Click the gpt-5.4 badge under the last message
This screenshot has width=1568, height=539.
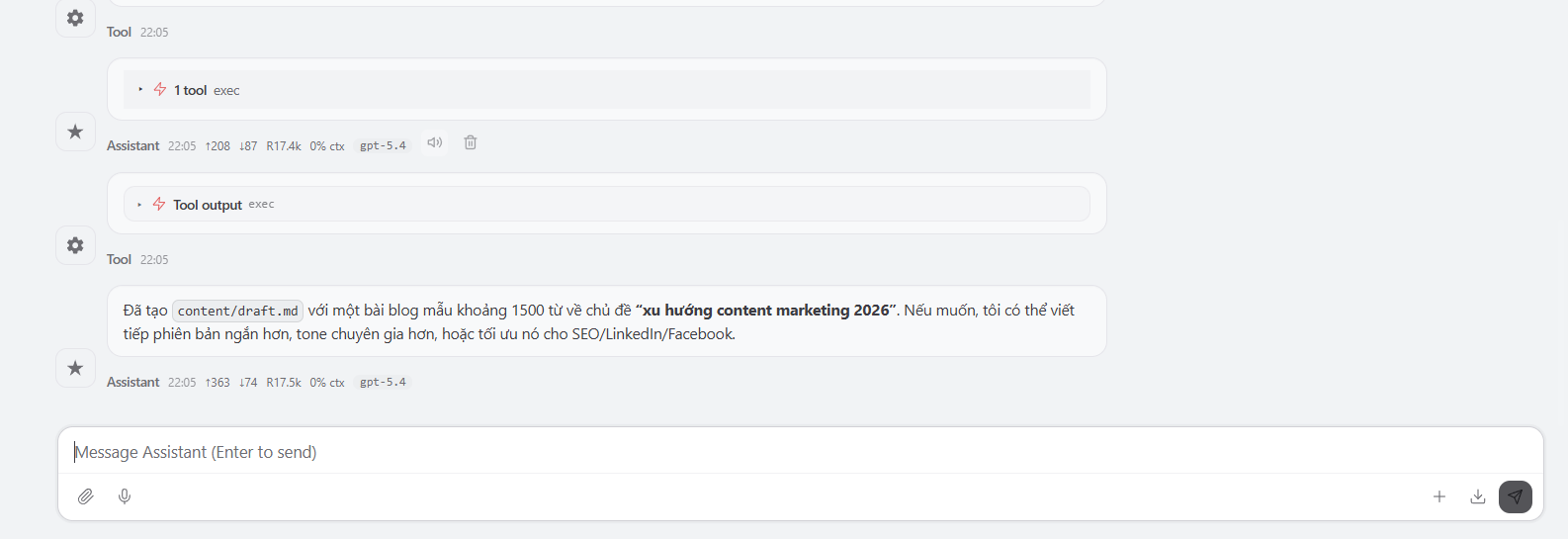[x=383, y=382]
